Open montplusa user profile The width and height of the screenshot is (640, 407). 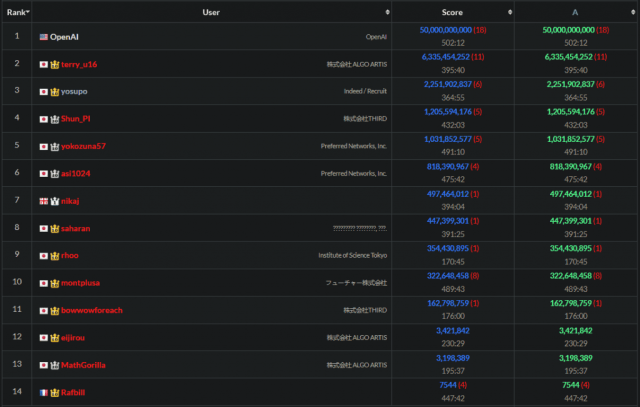80,283
